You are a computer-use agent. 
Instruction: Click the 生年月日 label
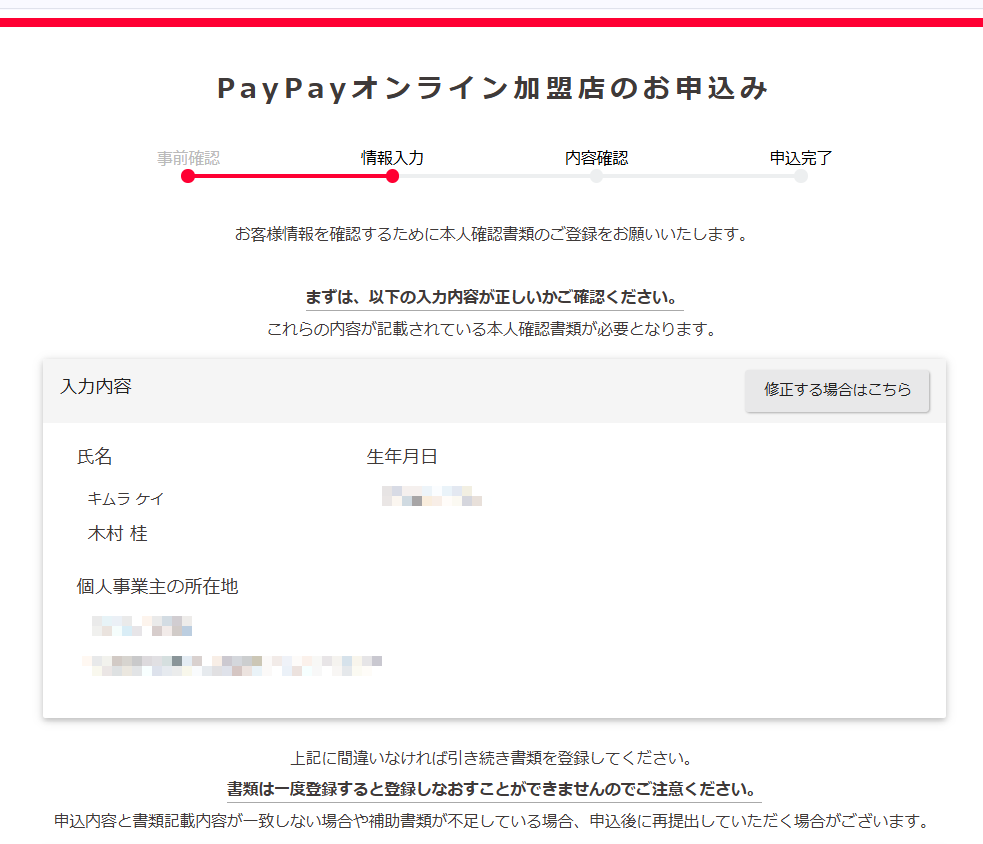402,456
